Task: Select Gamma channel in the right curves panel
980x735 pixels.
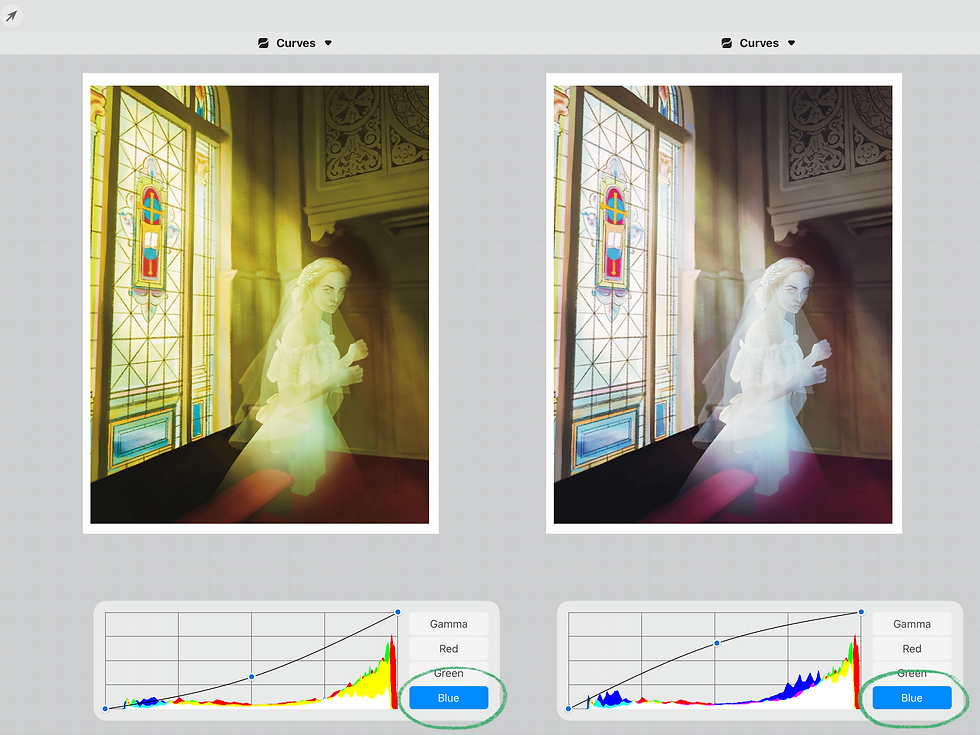Action: pos(912,624)
